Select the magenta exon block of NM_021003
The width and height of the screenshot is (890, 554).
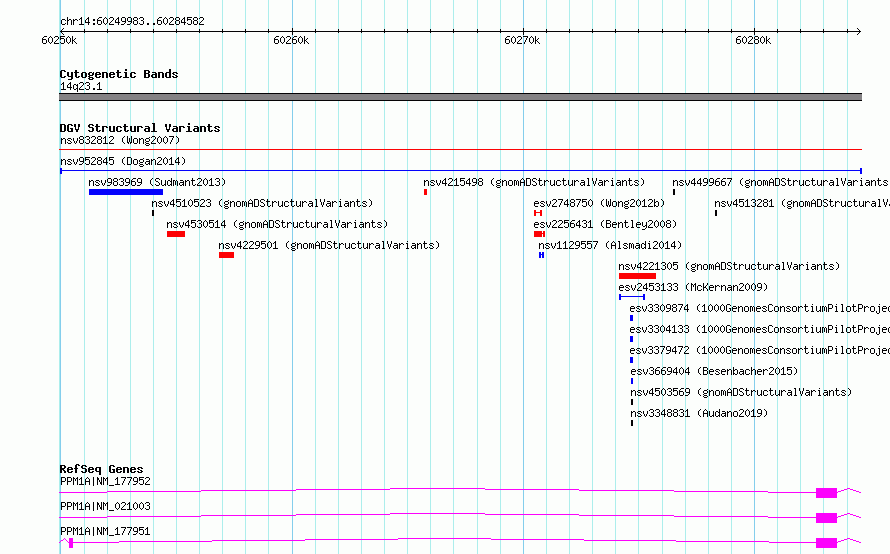coord(826,518)
